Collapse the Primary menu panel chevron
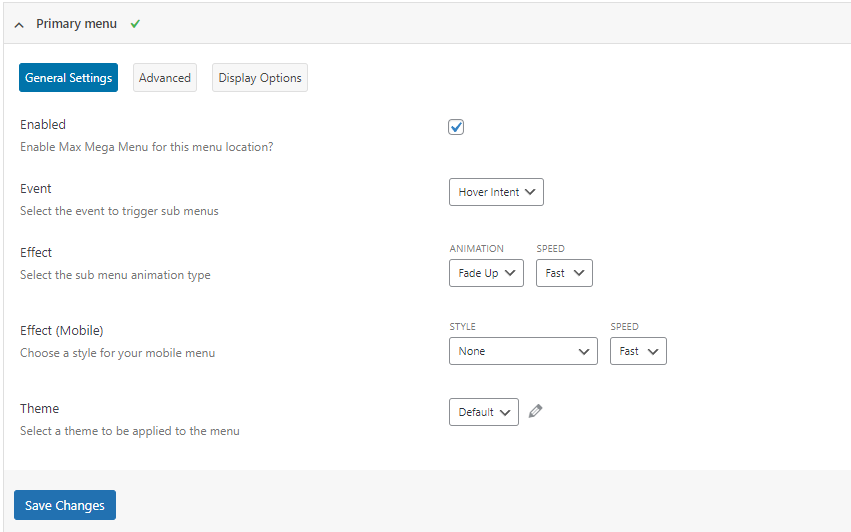The width and height of the screenshot is (851, 532). pyautogui.click(x=19, y=24)
